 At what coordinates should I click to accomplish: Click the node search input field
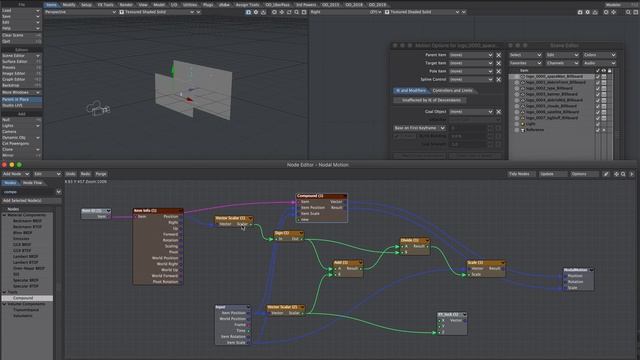tap(29, 192)
